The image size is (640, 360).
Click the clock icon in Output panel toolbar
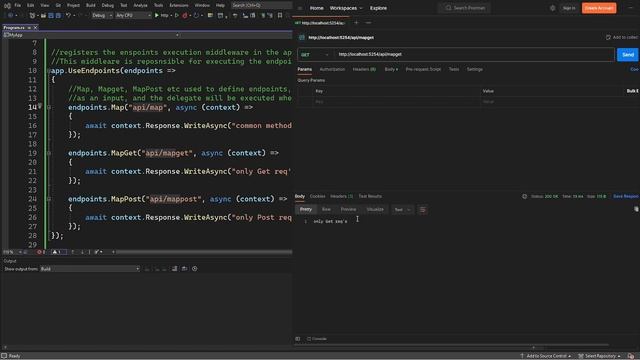click(195, 269)
